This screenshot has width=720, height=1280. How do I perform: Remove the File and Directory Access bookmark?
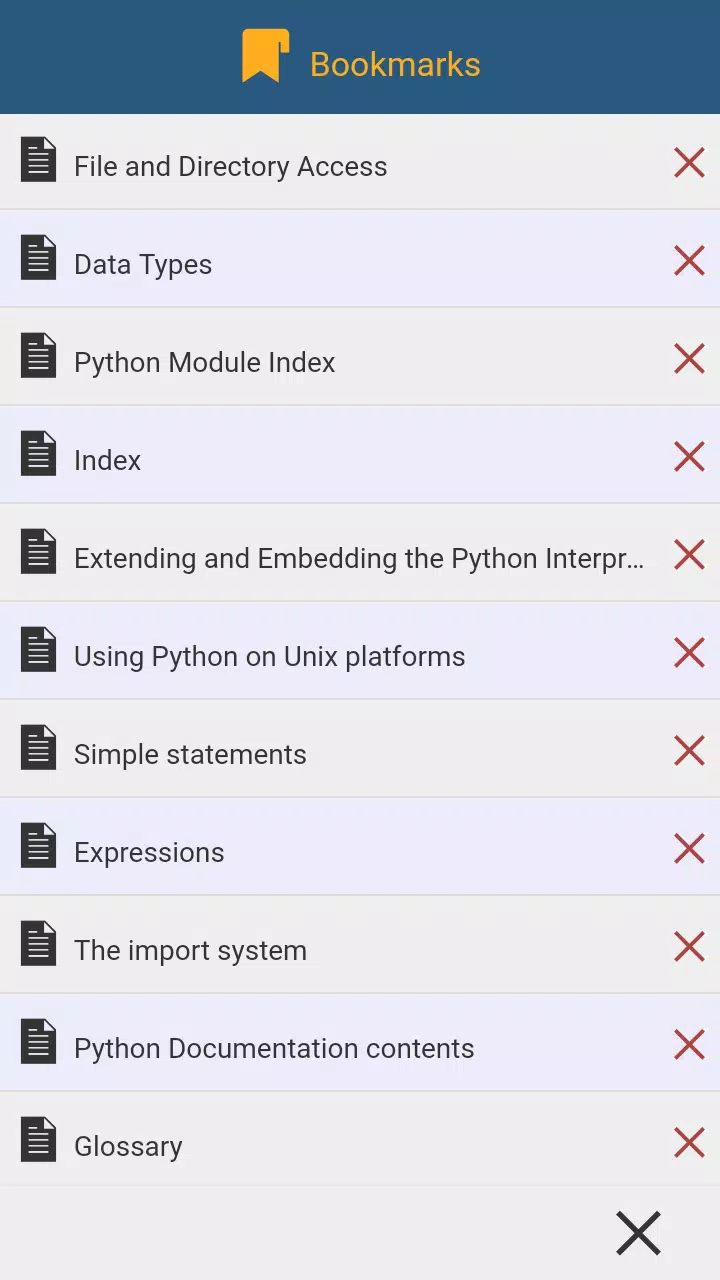tap(689, 162)
